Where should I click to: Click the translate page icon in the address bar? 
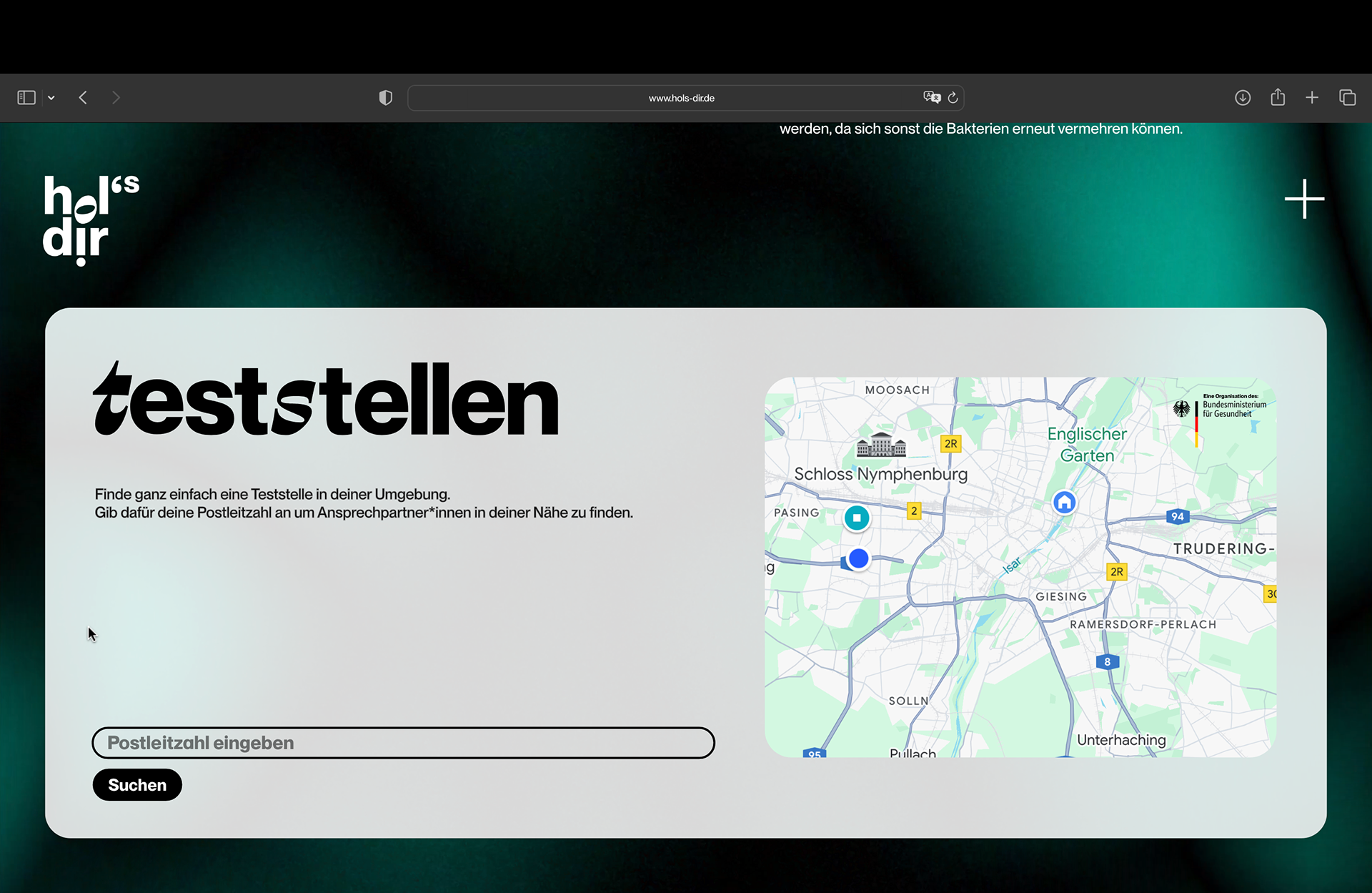coord(931,97)
